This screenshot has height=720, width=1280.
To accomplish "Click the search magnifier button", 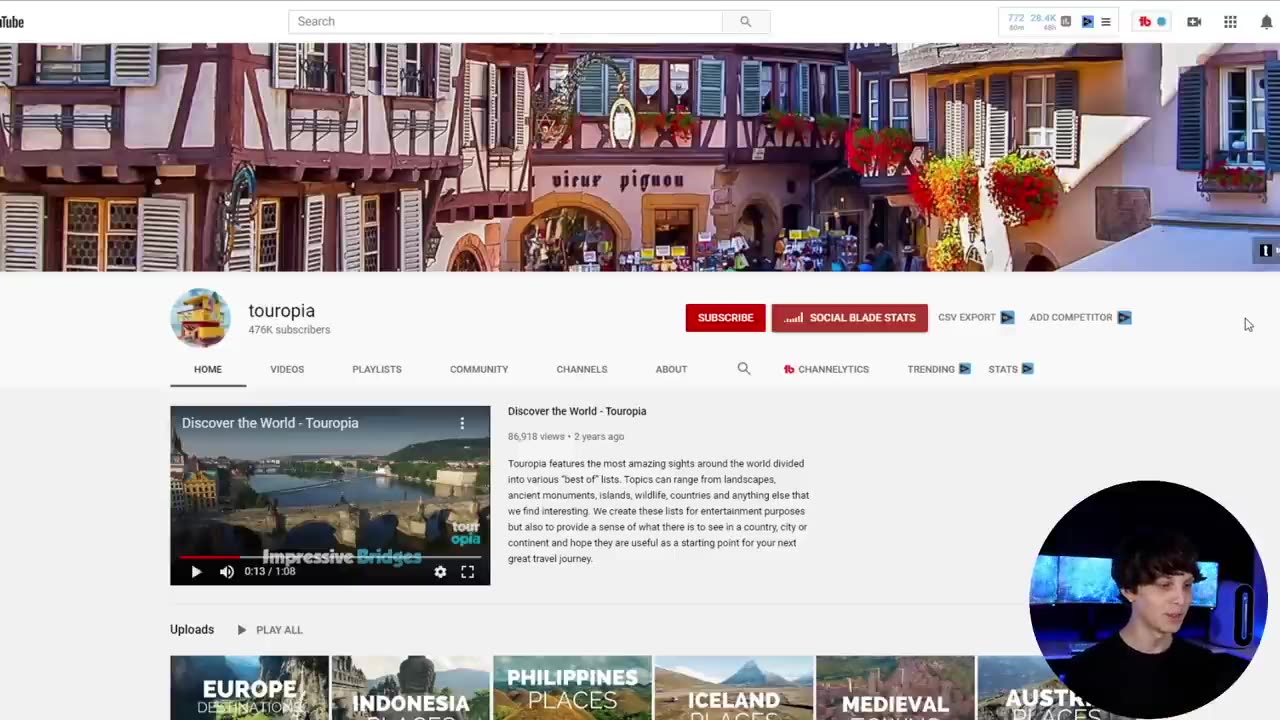I will click(x=746, y=21).
